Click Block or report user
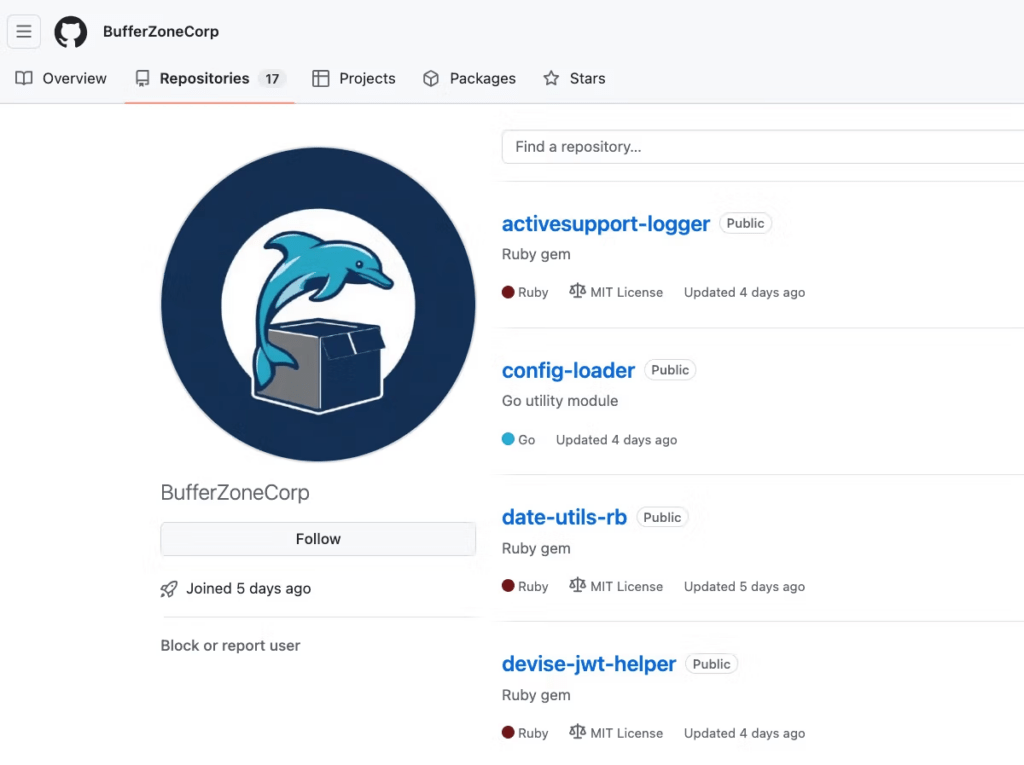This screenshot has height=765, width=1024. [231, 645]
